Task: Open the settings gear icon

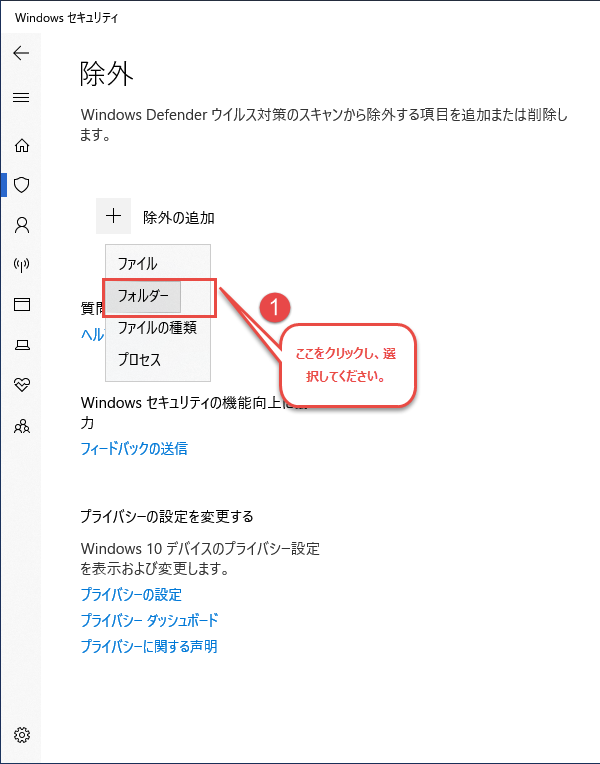Action: (21, 735)
